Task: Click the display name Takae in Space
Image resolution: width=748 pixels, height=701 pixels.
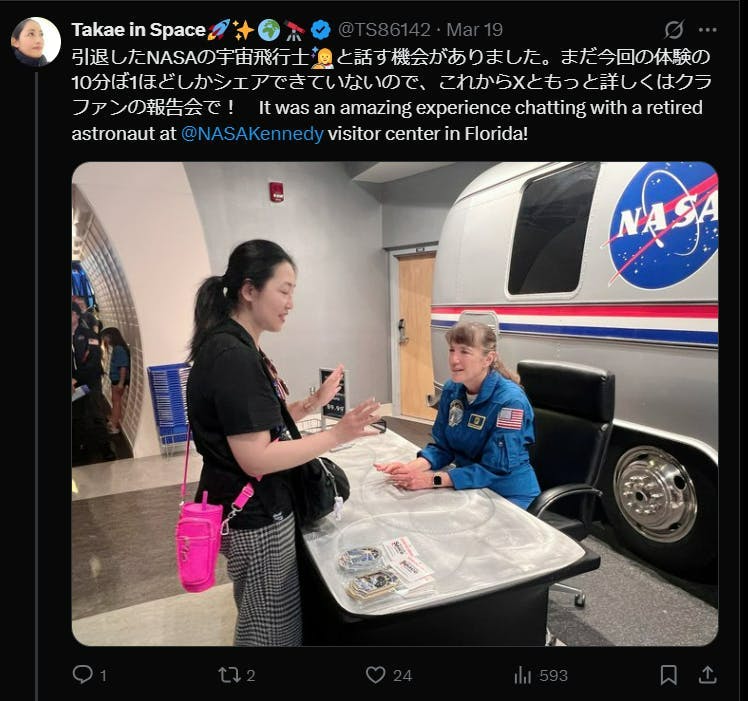Action: click(138, 30)
